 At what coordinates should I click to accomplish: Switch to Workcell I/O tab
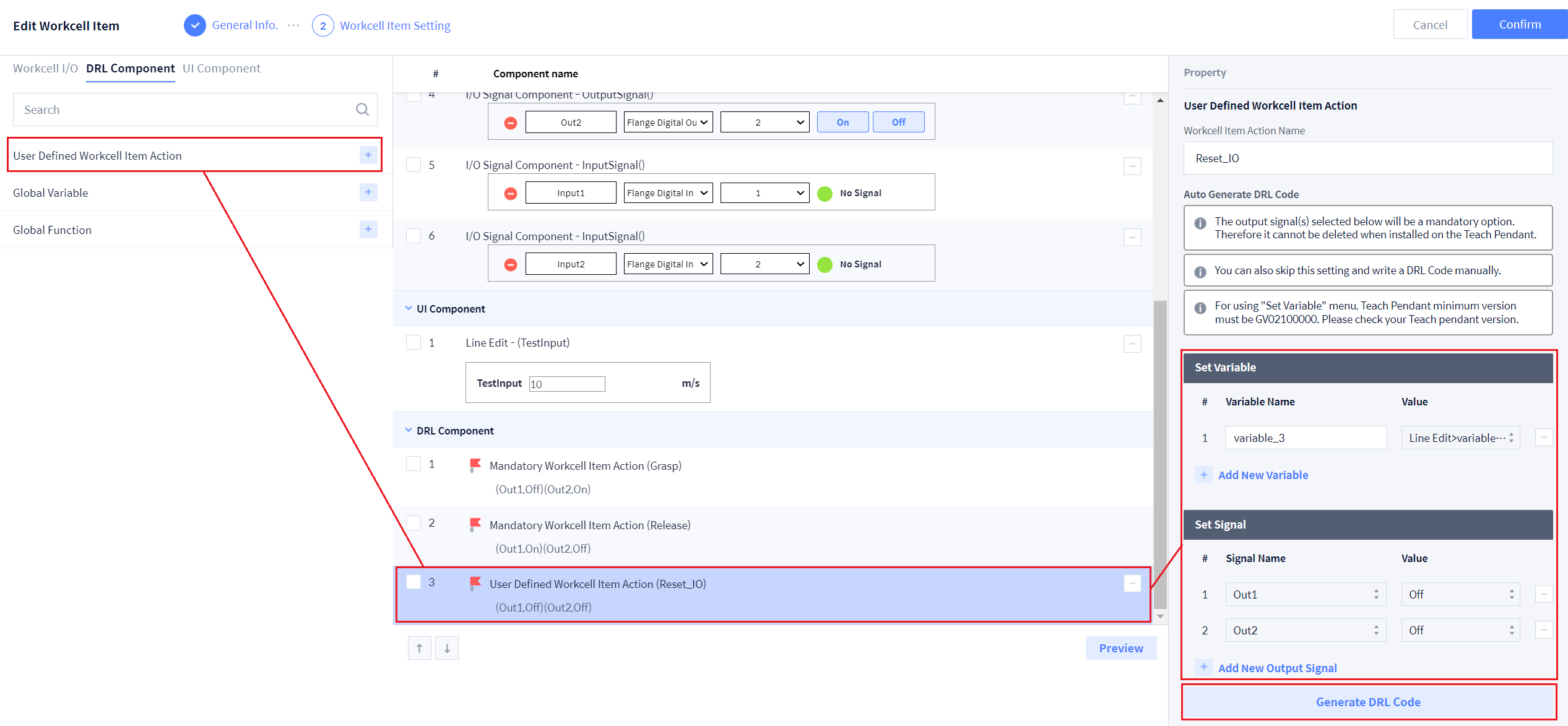pyautogui.click(x=45, y=69)
